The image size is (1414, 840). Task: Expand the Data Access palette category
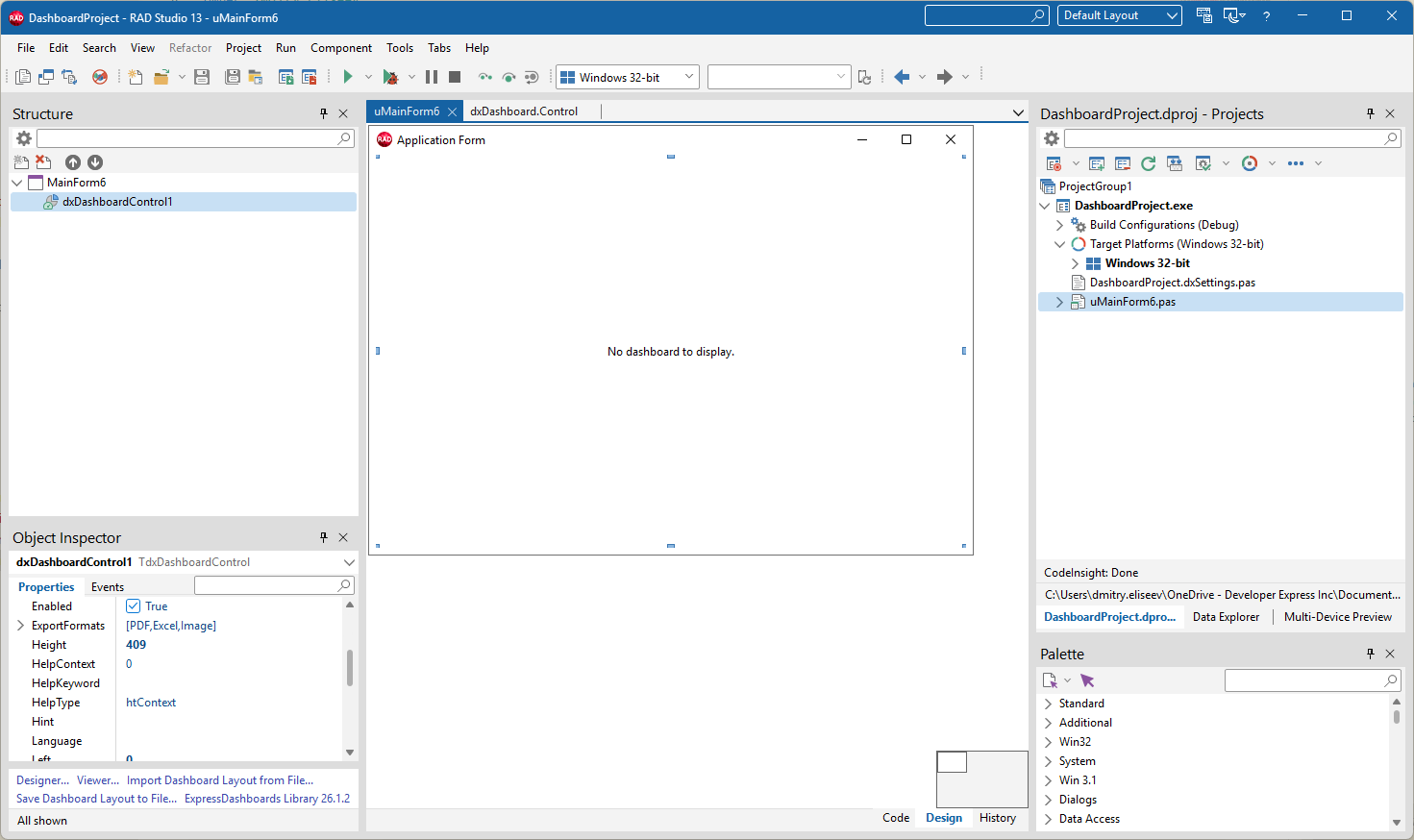tap(1048, 819)
